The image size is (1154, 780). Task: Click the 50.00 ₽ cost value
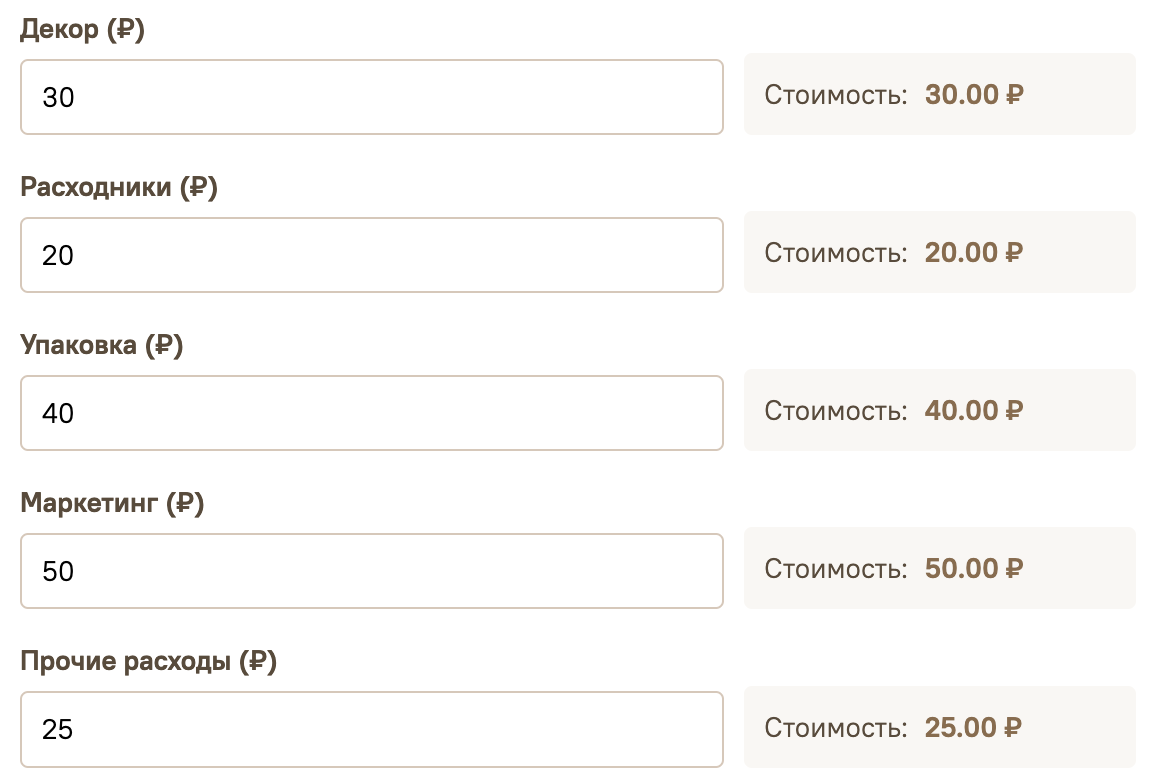click(x=974, y=568)
